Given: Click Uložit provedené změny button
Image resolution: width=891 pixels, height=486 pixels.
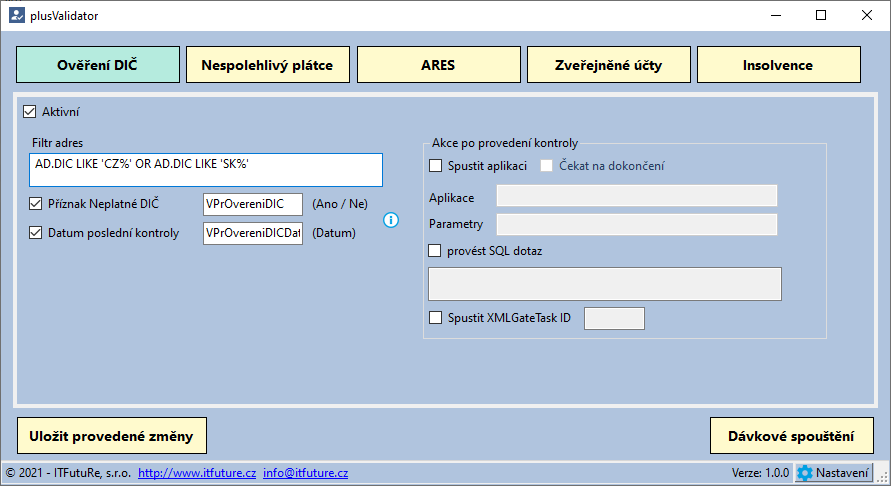Looking at the screenshot, I should pos(112,436).
